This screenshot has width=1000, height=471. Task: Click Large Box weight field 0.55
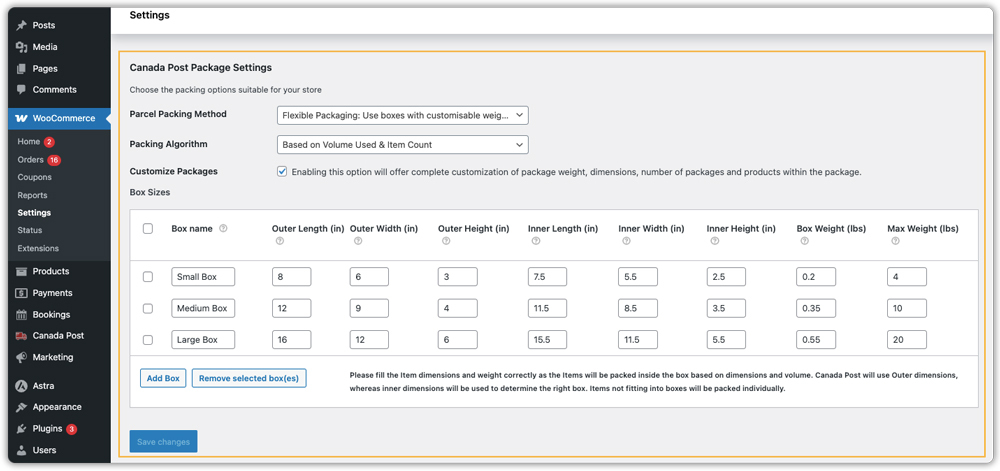pos(816,340)
